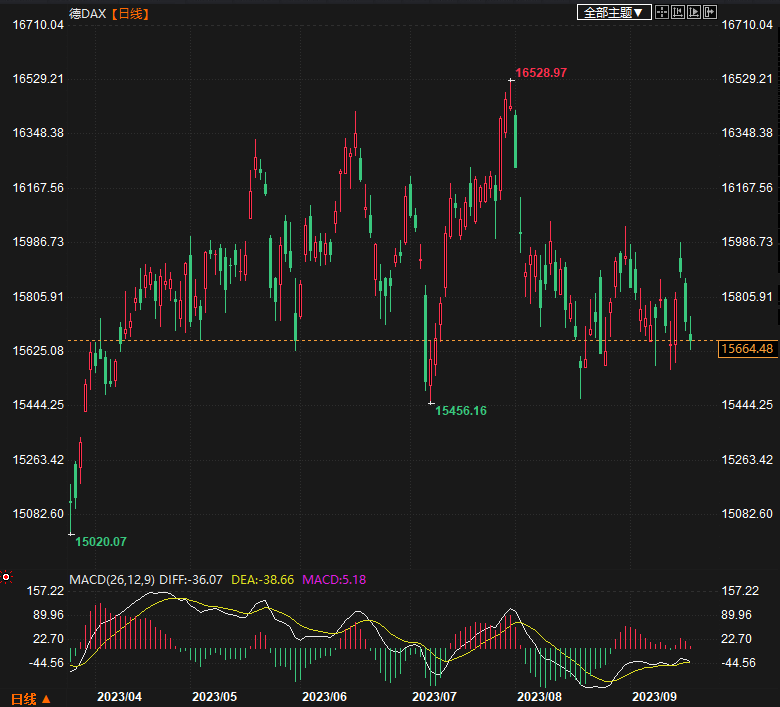Viewport: 780px width, 707px height.
Task: Click the MACD(26,12,9) indicator label
Action: (x=111, y=579)
